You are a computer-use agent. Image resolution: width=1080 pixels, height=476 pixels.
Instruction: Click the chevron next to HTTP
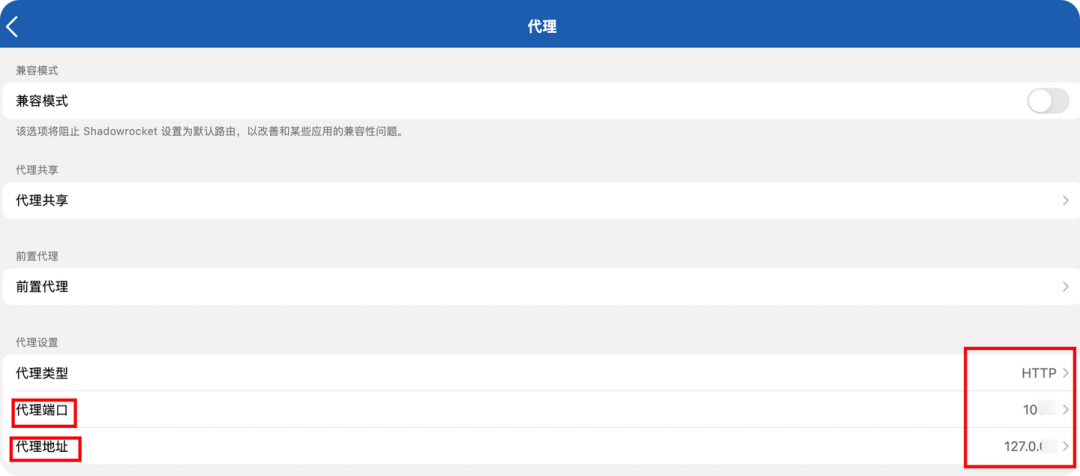1066,373
